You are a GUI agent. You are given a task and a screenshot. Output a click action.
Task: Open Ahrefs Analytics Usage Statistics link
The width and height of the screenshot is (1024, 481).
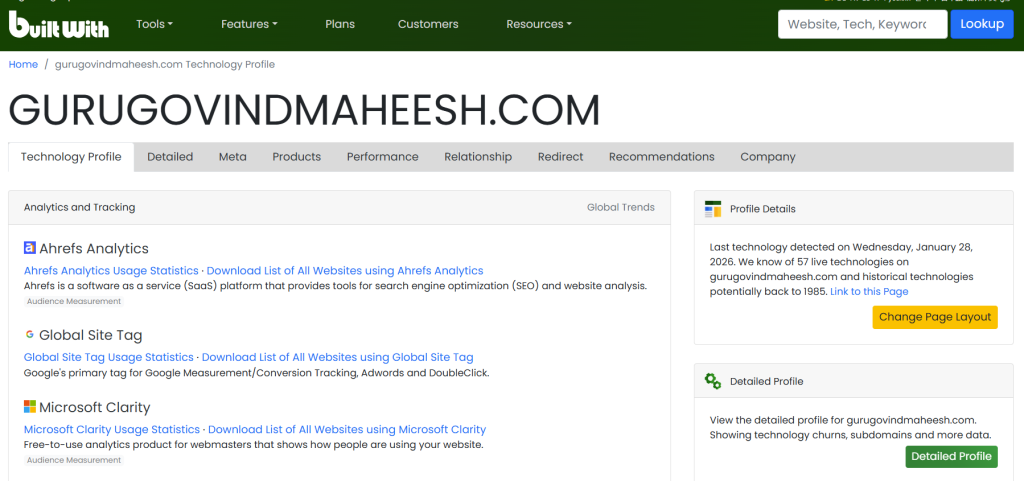(x=111, y=270)
